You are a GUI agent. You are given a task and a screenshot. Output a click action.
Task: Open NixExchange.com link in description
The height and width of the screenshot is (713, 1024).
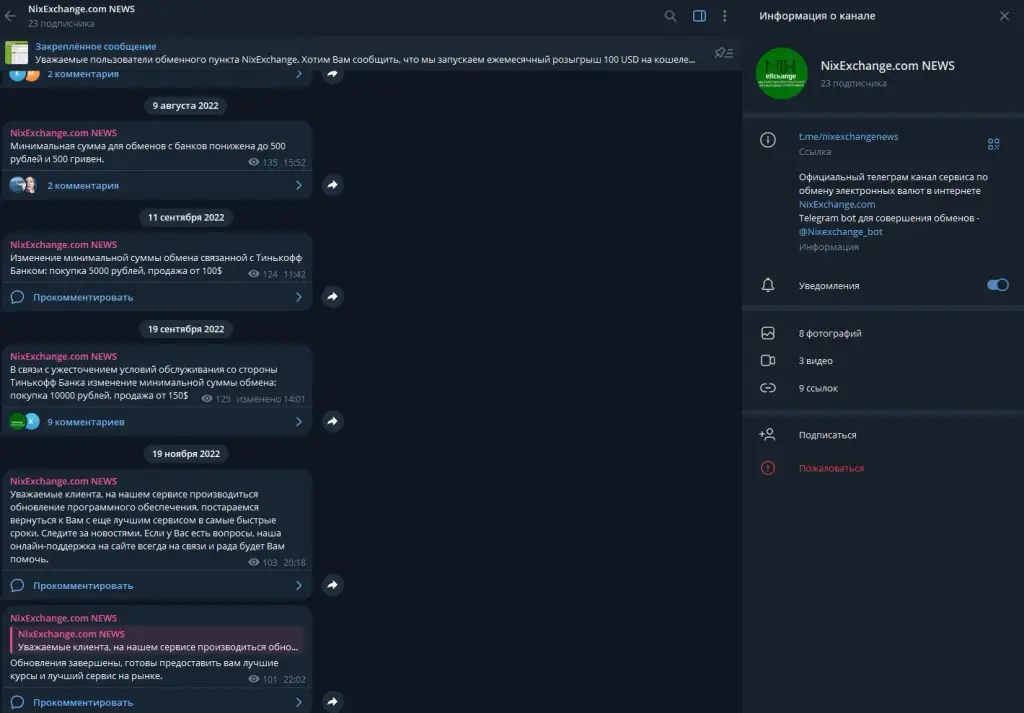point(837,204)
